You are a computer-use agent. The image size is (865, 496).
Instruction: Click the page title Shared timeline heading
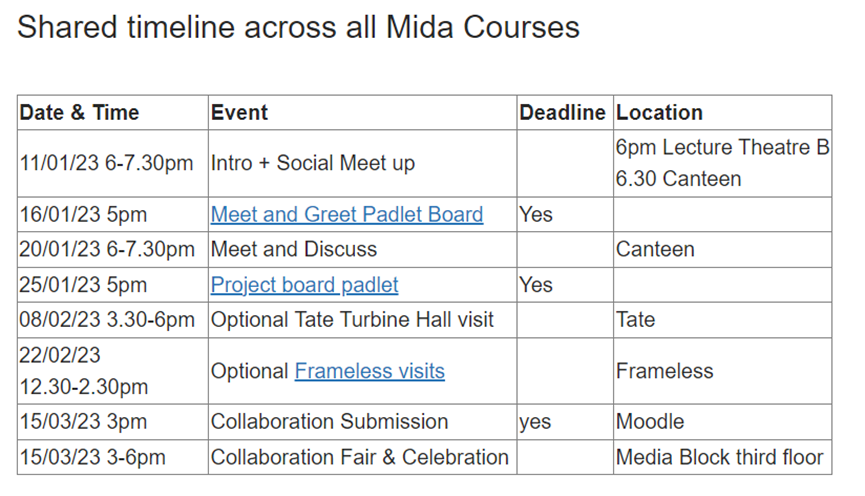pyautogui.click(x=298, y=27)
